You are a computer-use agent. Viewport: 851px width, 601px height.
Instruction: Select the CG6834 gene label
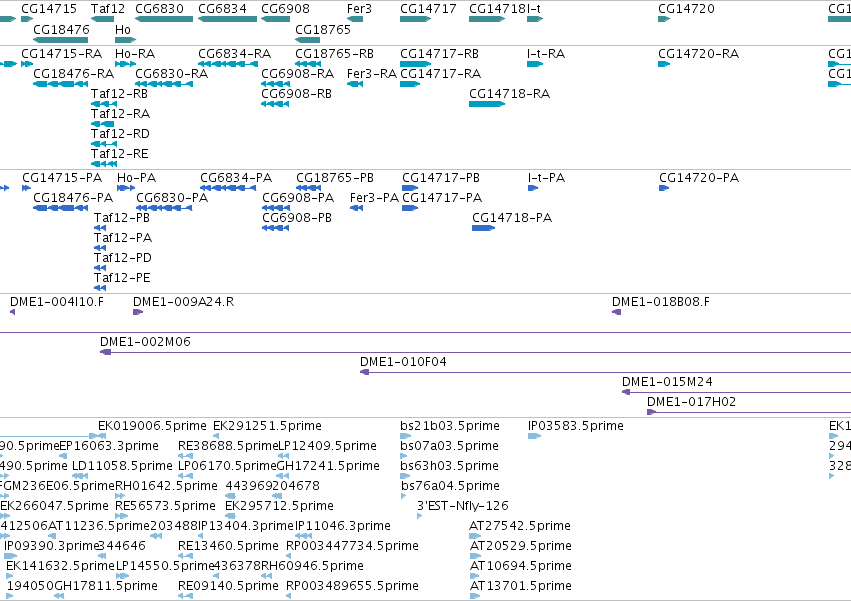tap(222, 9)
